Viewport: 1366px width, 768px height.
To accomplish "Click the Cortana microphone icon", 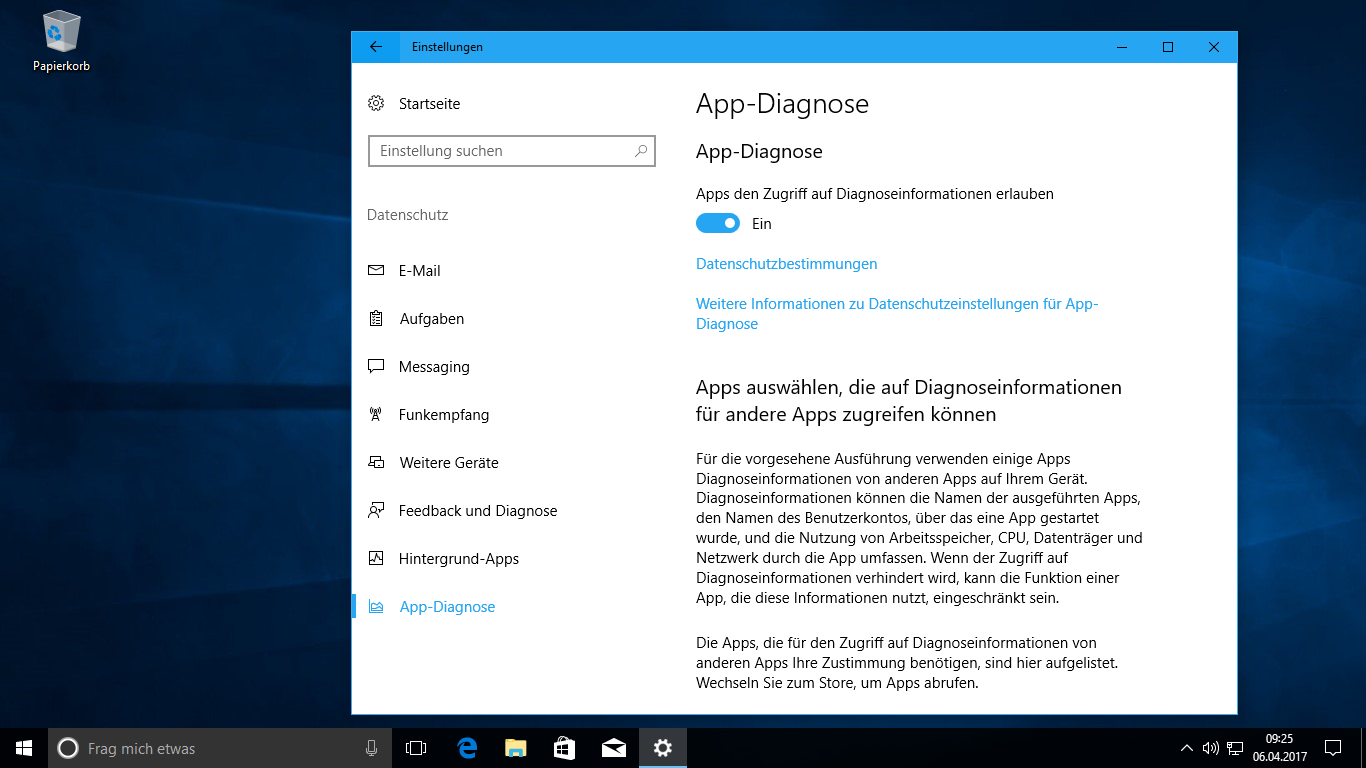I will click(371, 748).
